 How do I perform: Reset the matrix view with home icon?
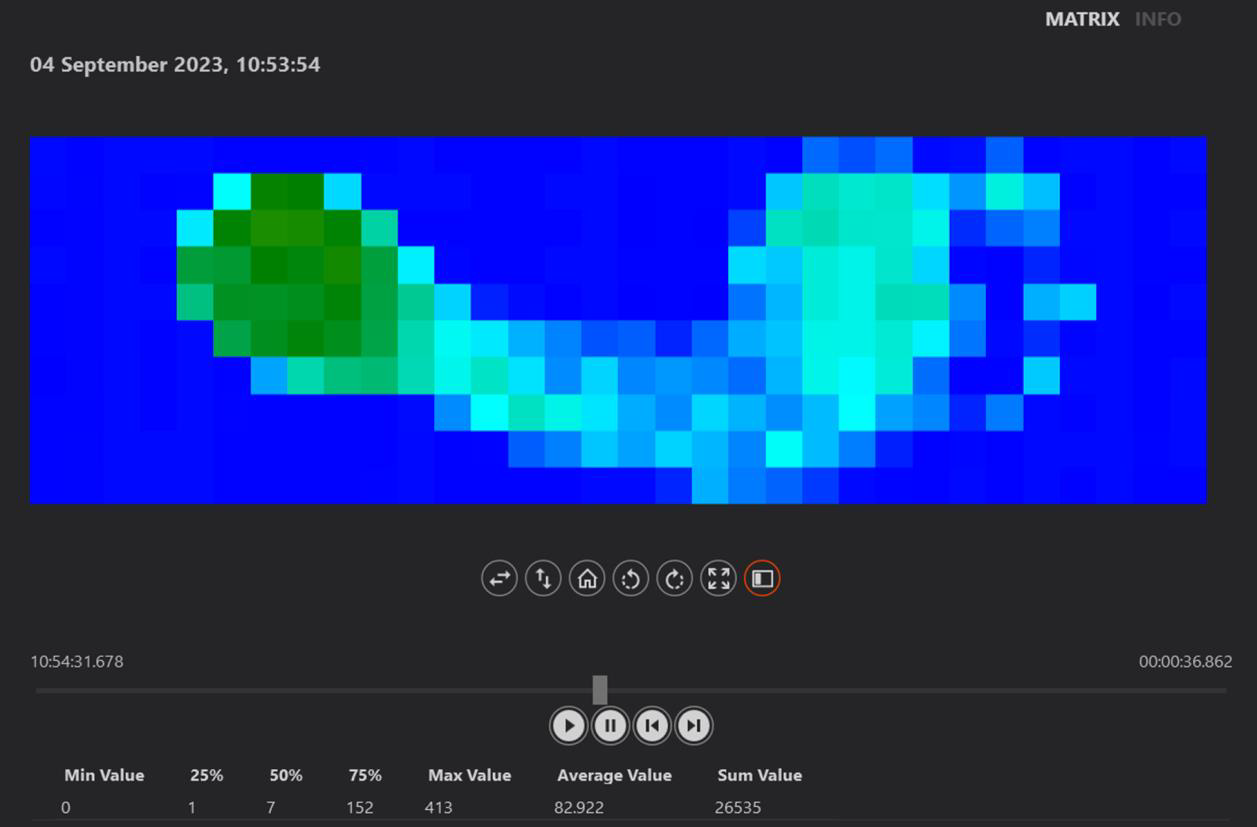pyautogui.click(x=587, y=578)
